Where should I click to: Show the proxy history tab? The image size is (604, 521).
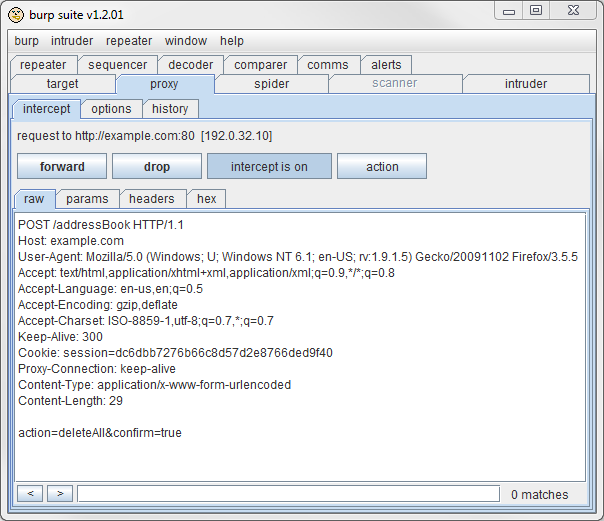tap(170, 109)
